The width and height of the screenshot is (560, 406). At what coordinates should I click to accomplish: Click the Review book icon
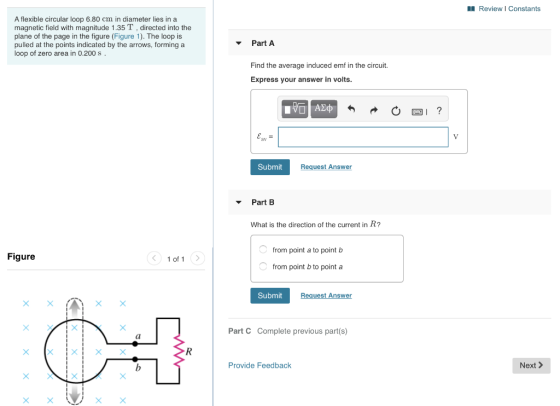pos(471,9)
